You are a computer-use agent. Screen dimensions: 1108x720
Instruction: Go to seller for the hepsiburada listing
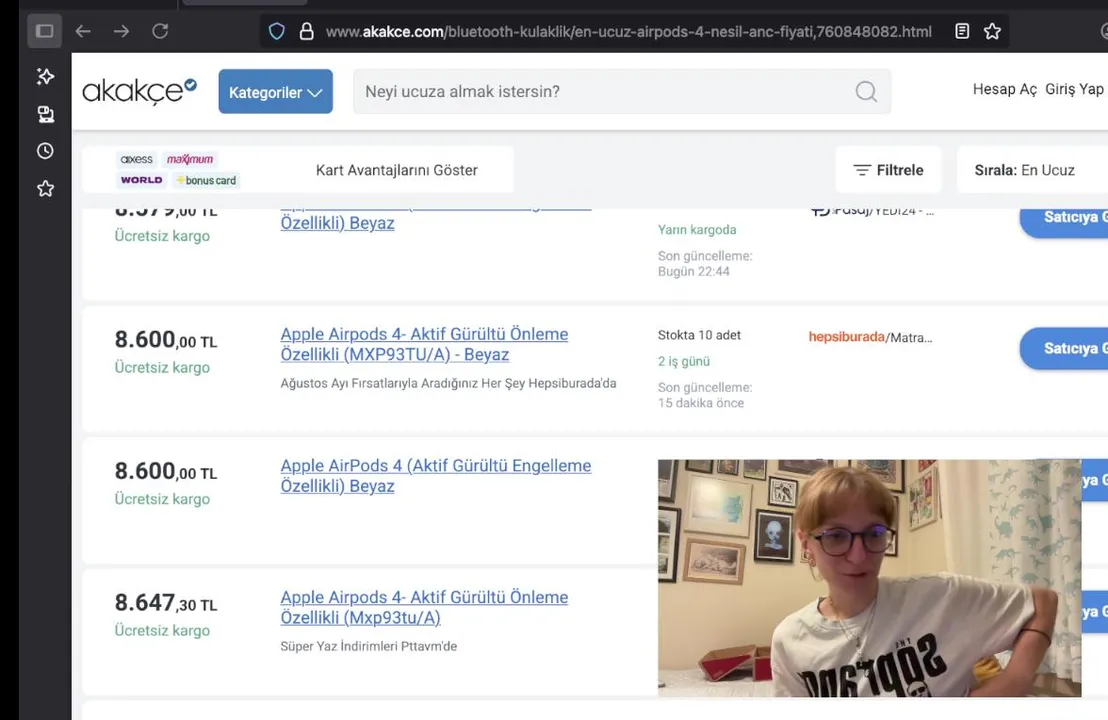(1064, 348)
